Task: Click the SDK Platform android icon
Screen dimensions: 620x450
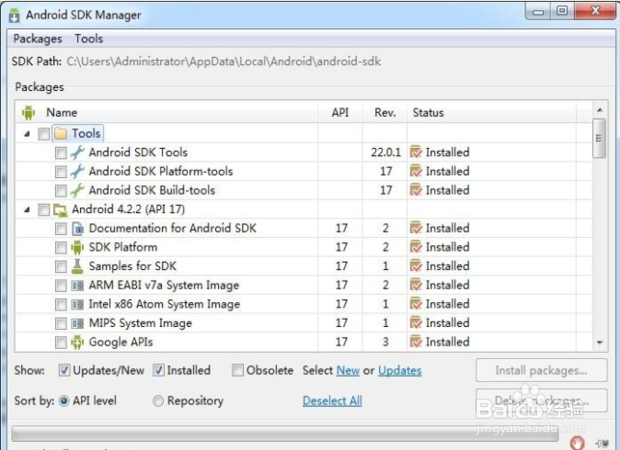Action: tap(78, 247)
